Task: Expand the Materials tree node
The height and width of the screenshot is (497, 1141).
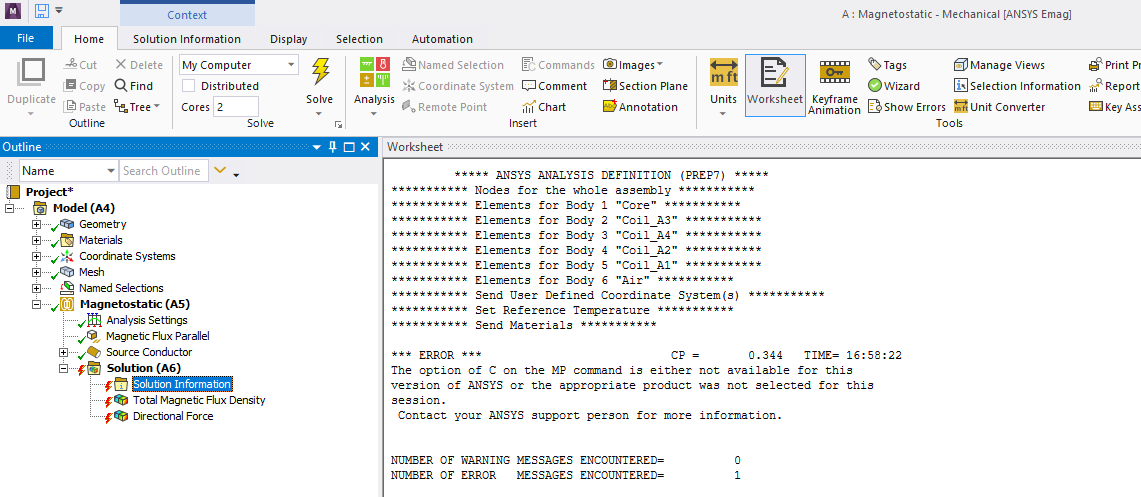Action: tap(36, 240)
